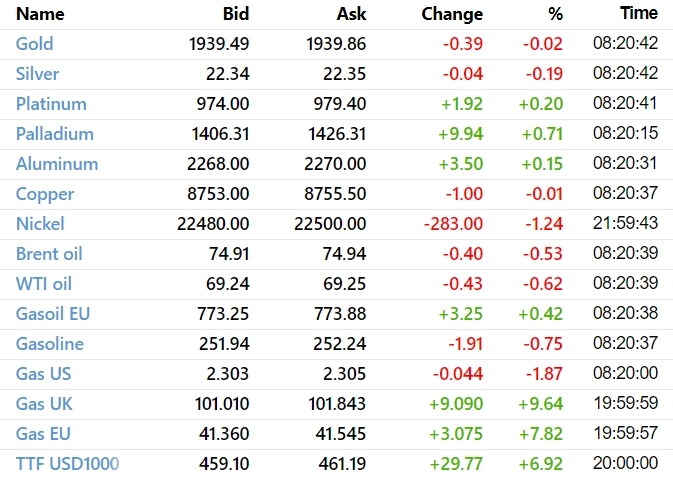Screen dimensions: 673x481
Task: Click the Bid column header
Action: pyautogui.click(x=235, y=14)
